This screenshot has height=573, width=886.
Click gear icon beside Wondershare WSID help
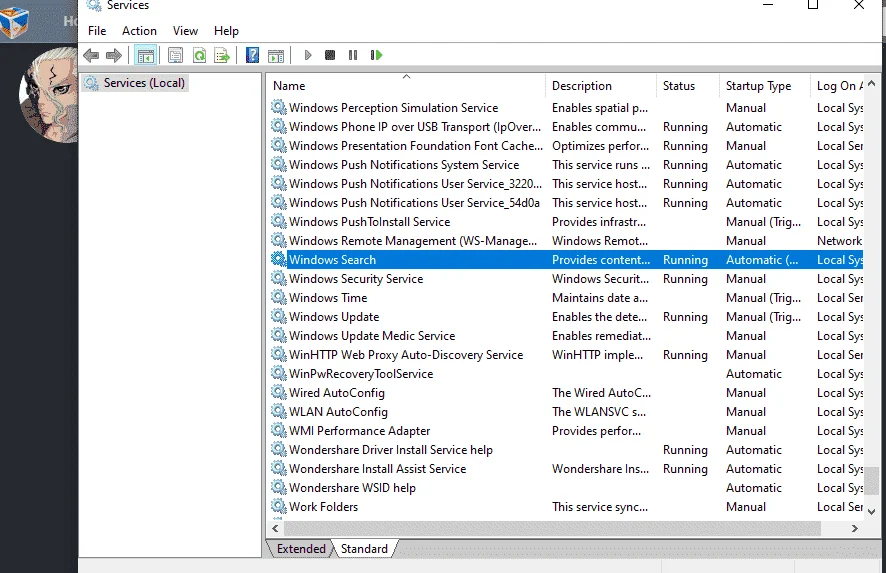(x=279, y=487)
